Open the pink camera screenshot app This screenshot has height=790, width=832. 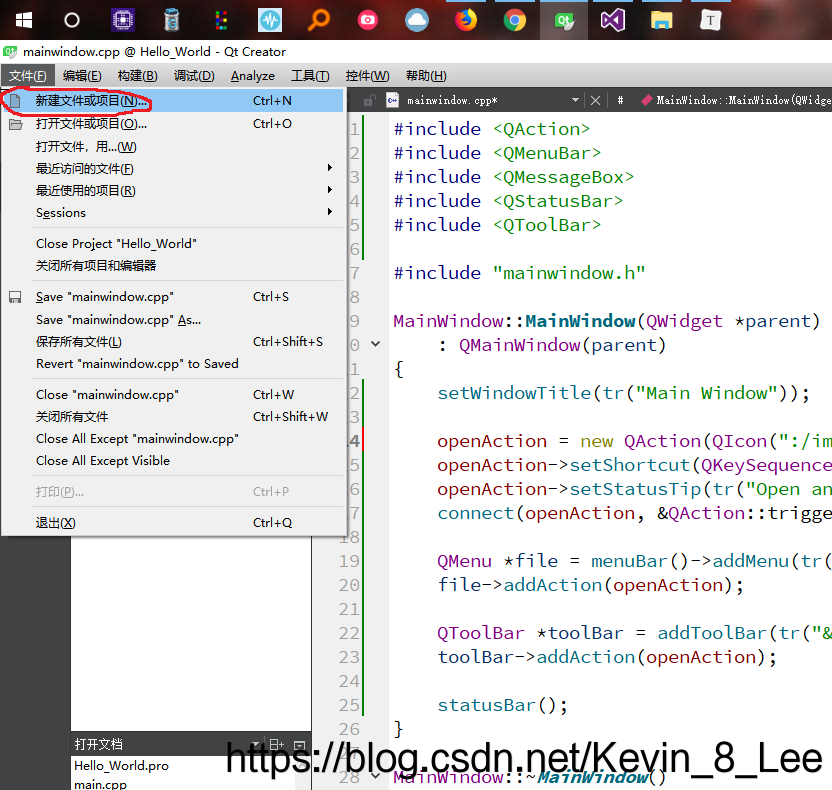(x=368, y=21)
